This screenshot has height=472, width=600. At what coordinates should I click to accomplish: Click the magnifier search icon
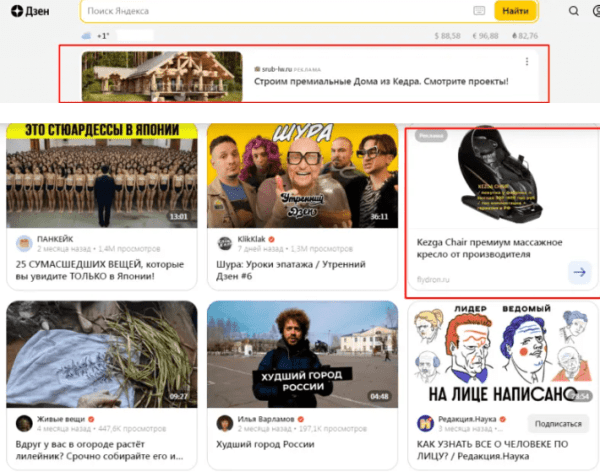tap(573, 12)
